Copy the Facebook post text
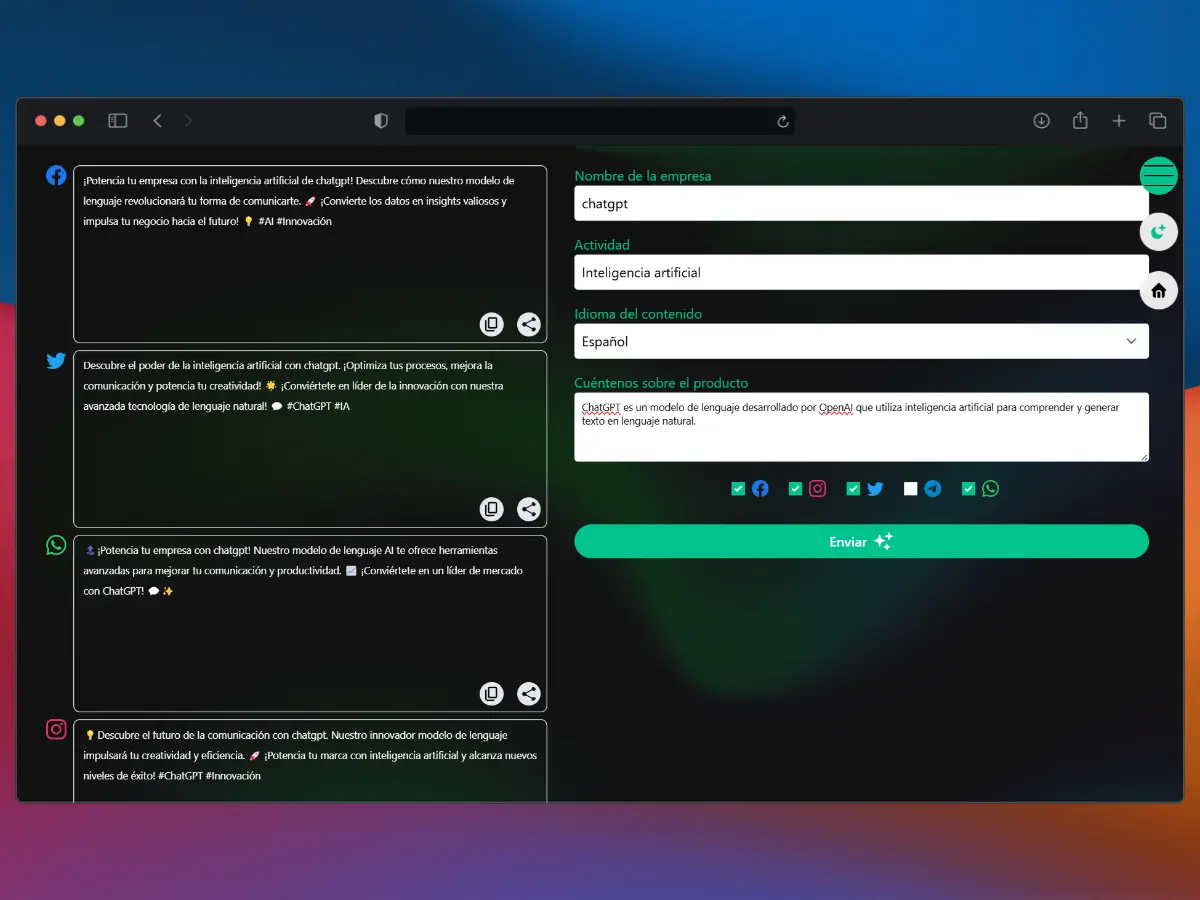 pos(491,324)
